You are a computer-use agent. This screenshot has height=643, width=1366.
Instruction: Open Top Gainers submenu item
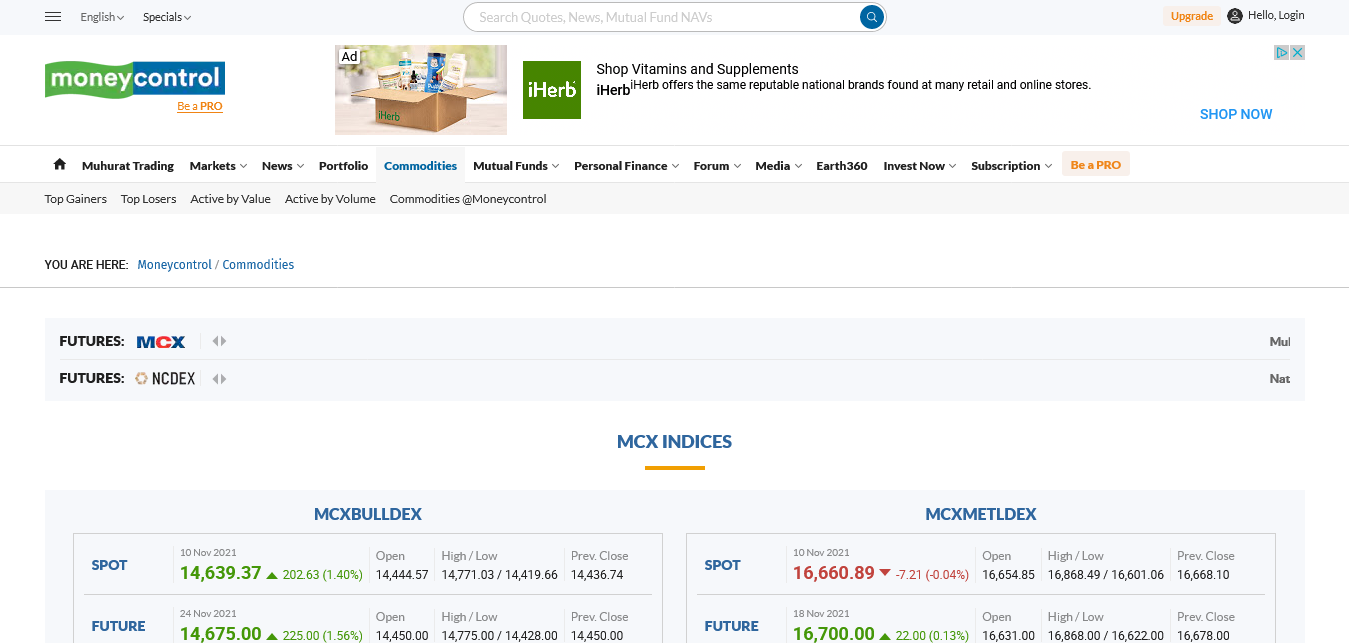point(76,199)
